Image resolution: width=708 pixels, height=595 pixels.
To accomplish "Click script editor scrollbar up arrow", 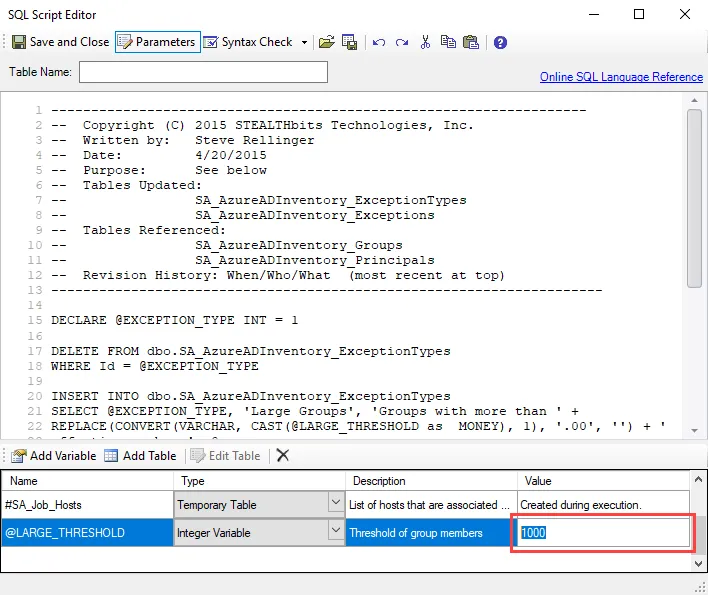I will point(694,100).
